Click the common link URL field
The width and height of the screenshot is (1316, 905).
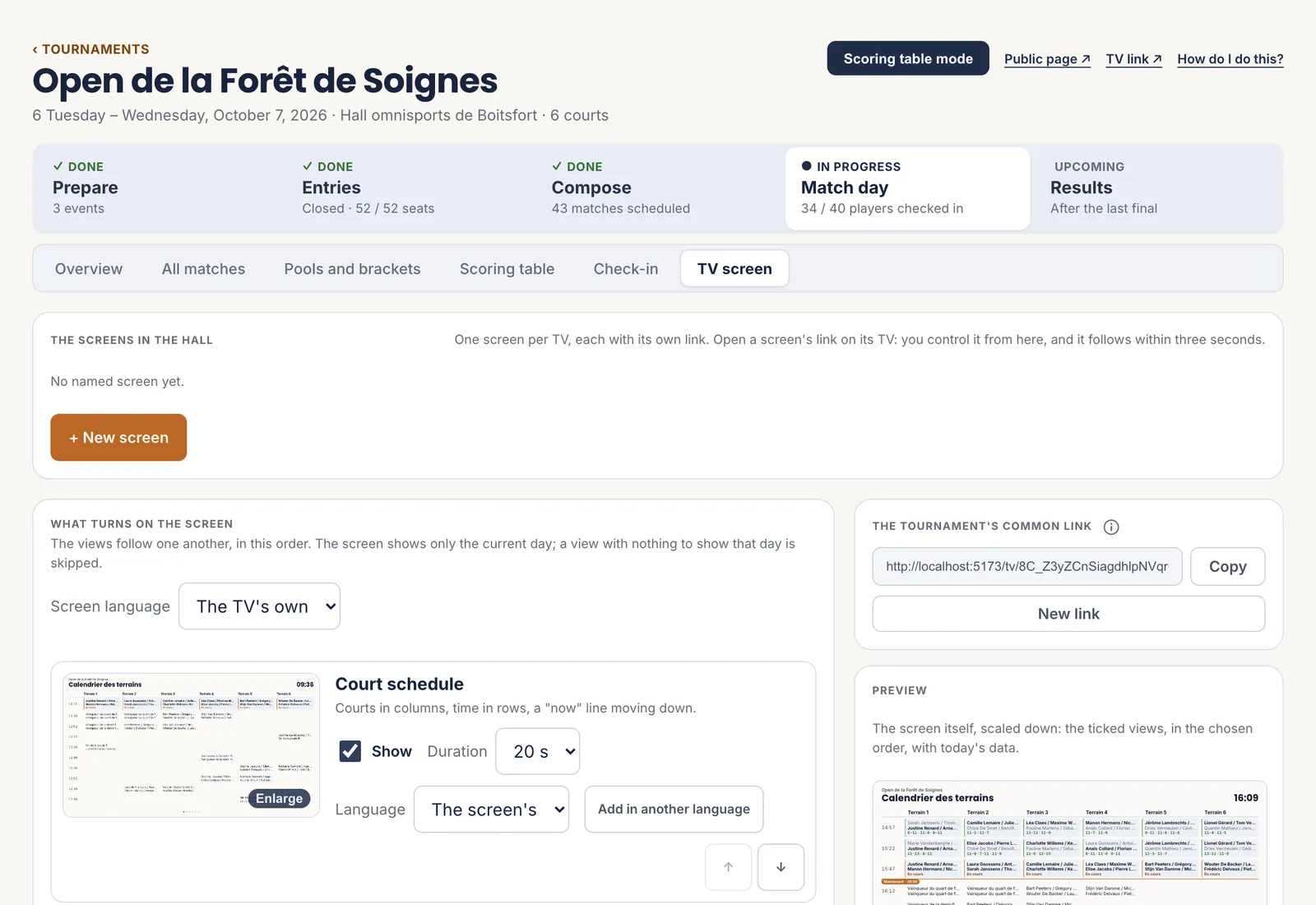click(1027, 567)
